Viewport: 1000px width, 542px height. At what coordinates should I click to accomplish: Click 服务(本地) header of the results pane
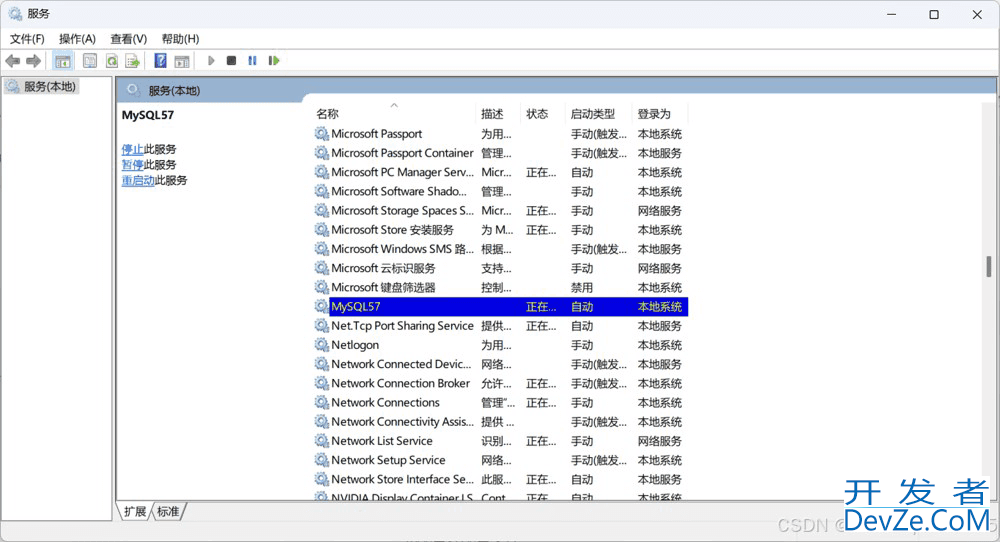tap(174, 91)
